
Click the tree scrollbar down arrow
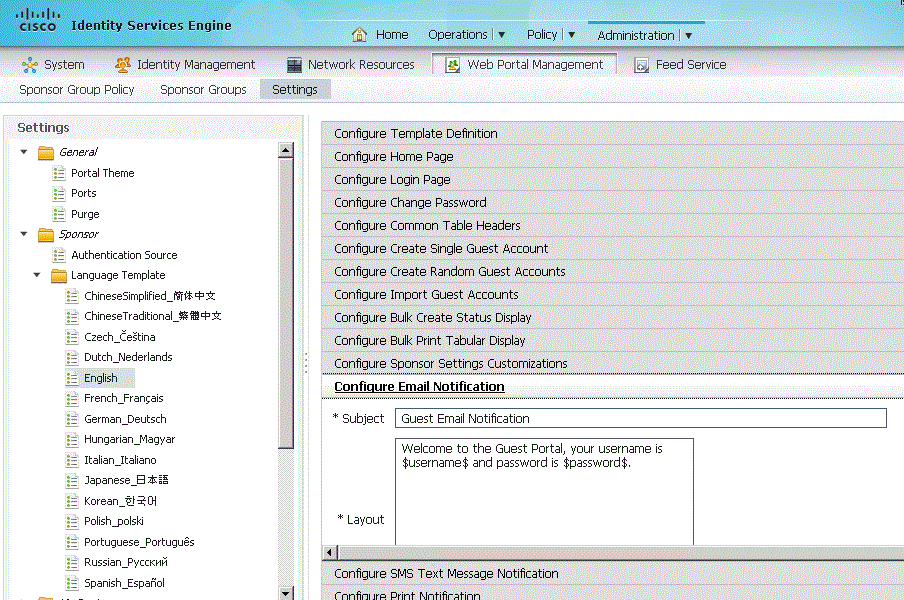pyautogui.click(x=285, y=593)
